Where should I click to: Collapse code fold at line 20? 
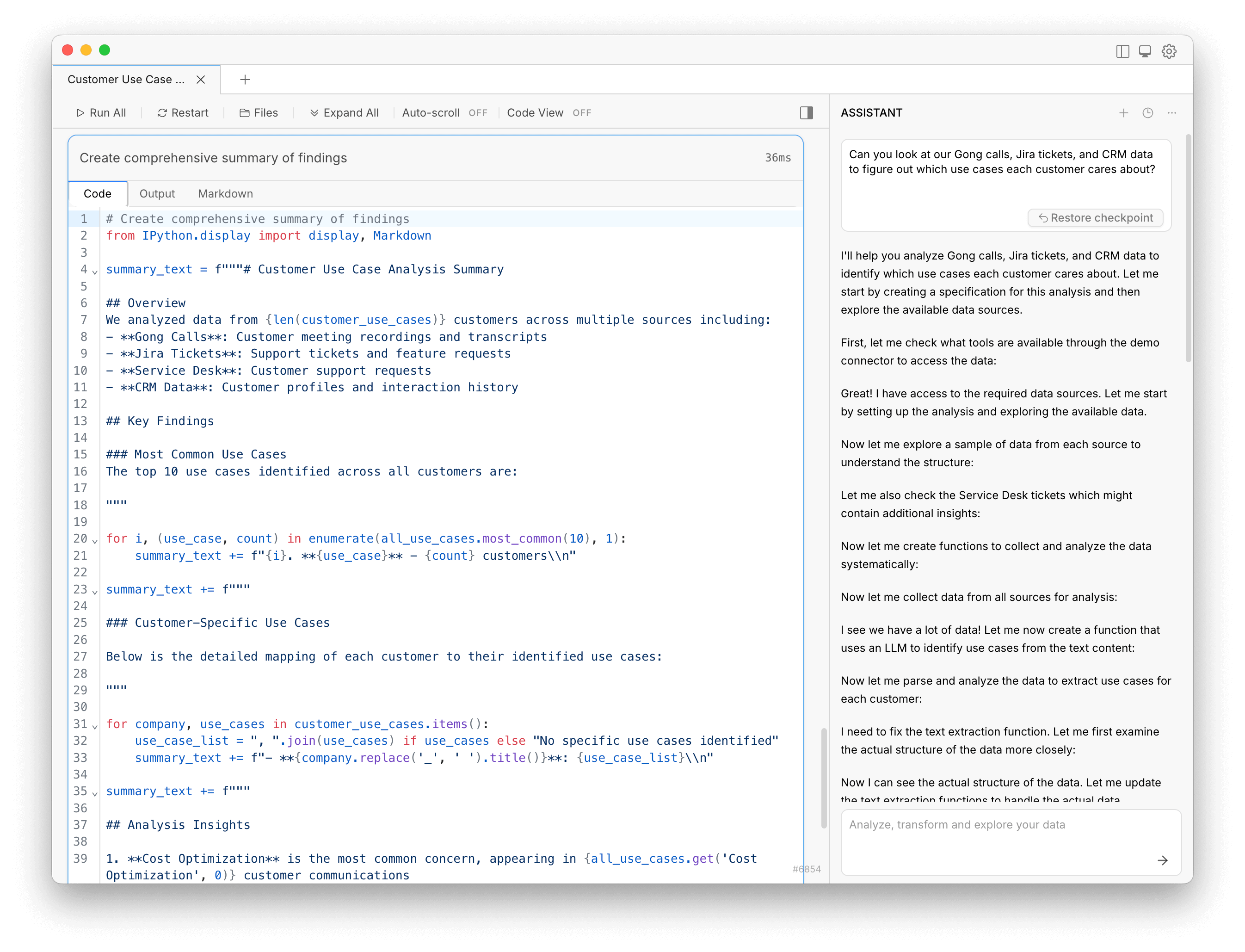point(95,541)
